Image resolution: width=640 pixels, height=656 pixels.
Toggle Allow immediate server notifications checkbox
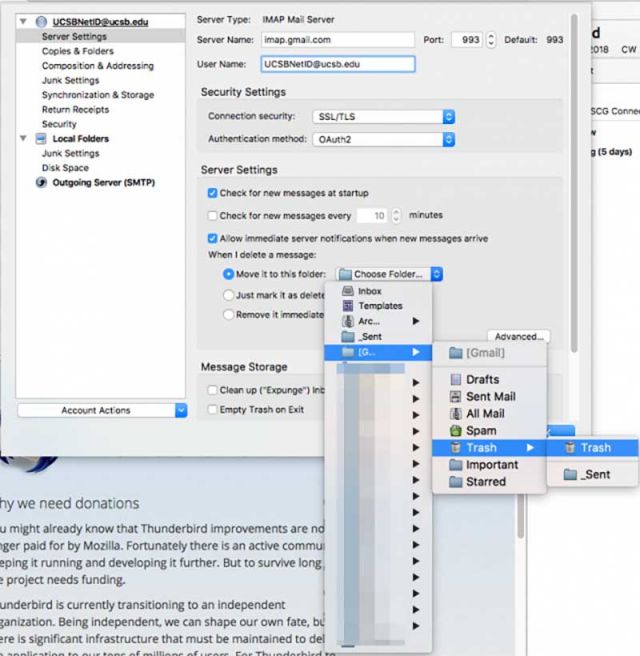[212, 238]
